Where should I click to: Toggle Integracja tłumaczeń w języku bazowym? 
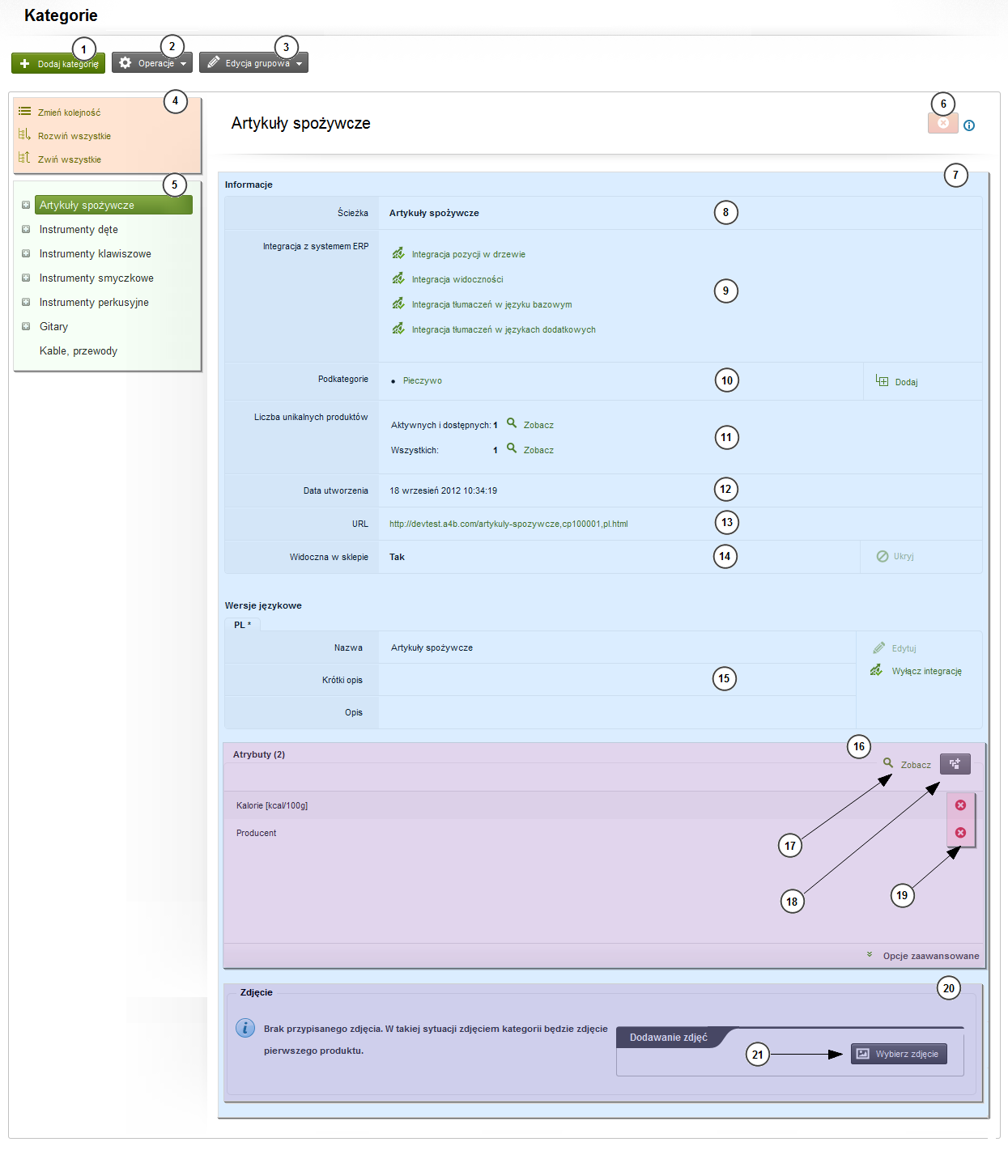tap(398, 304)
